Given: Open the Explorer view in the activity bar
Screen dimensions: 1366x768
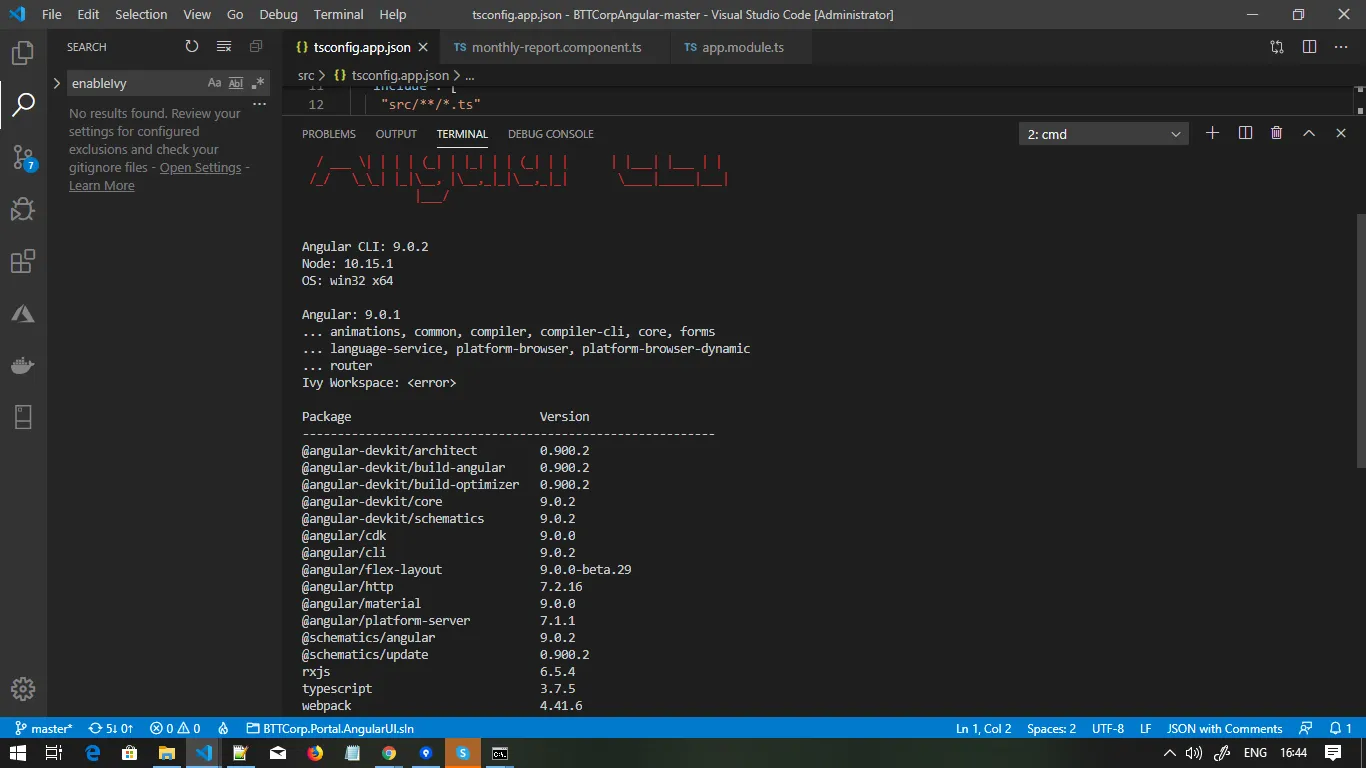Looking at the screenshot, I should tap(23, 53).
